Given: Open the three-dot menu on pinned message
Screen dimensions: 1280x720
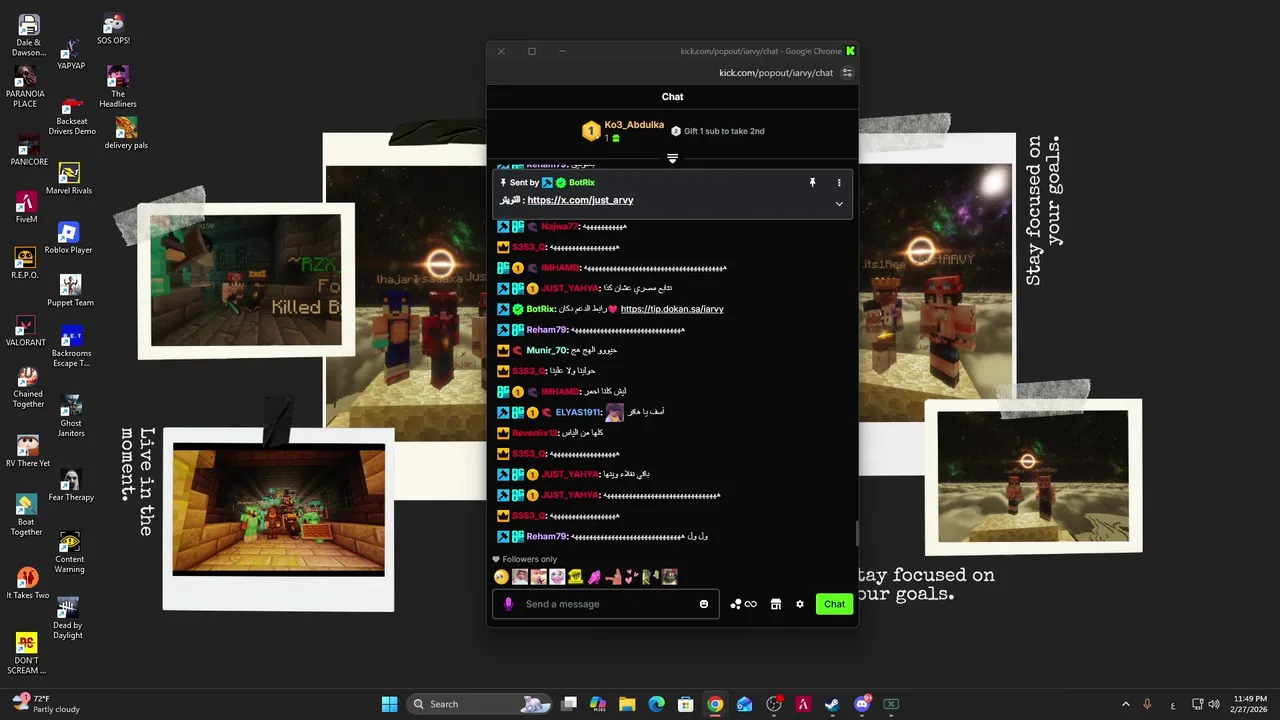Looking at the screenshot, I should [x=839, y=183].
